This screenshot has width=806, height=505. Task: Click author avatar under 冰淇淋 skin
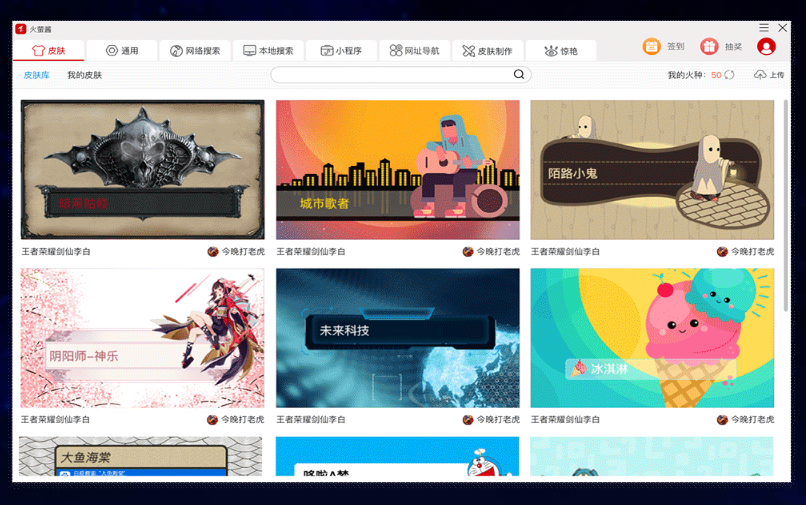(722, 420)
